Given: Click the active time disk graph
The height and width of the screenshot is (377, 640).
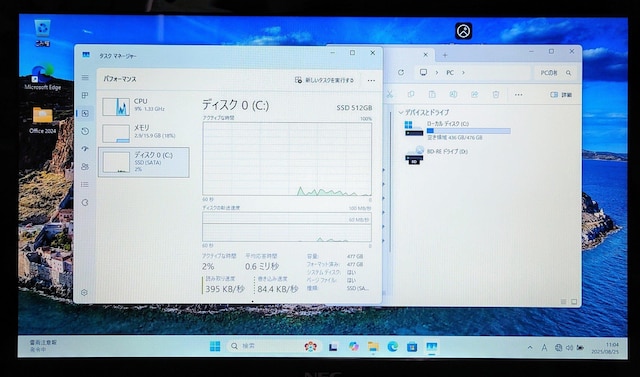Looking at the screenshot, I should pyautogui.click(x=287, y=159).
